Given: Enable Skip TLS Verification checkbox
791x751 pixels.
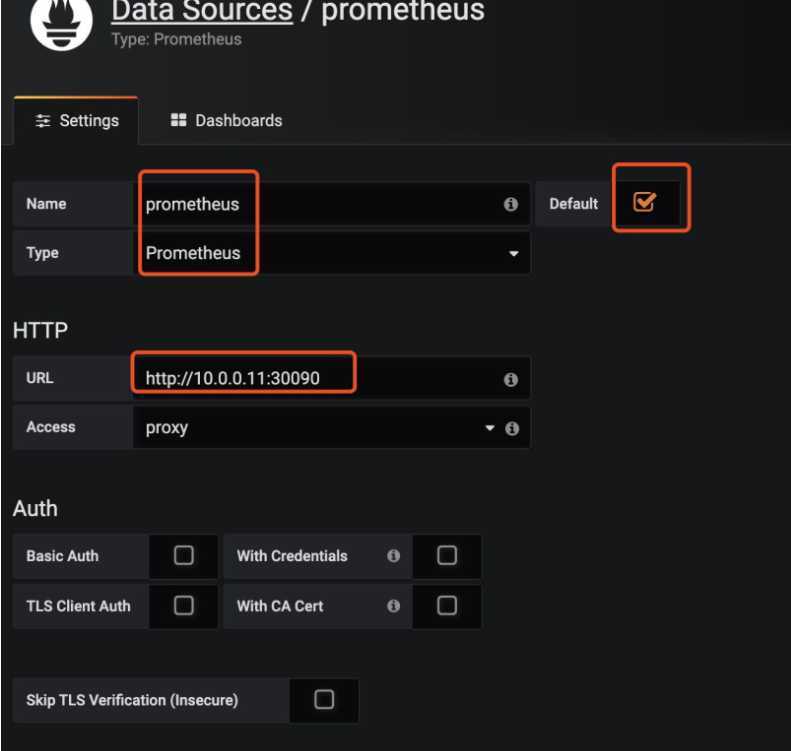Looking at the screenshot, I should 324,700.
